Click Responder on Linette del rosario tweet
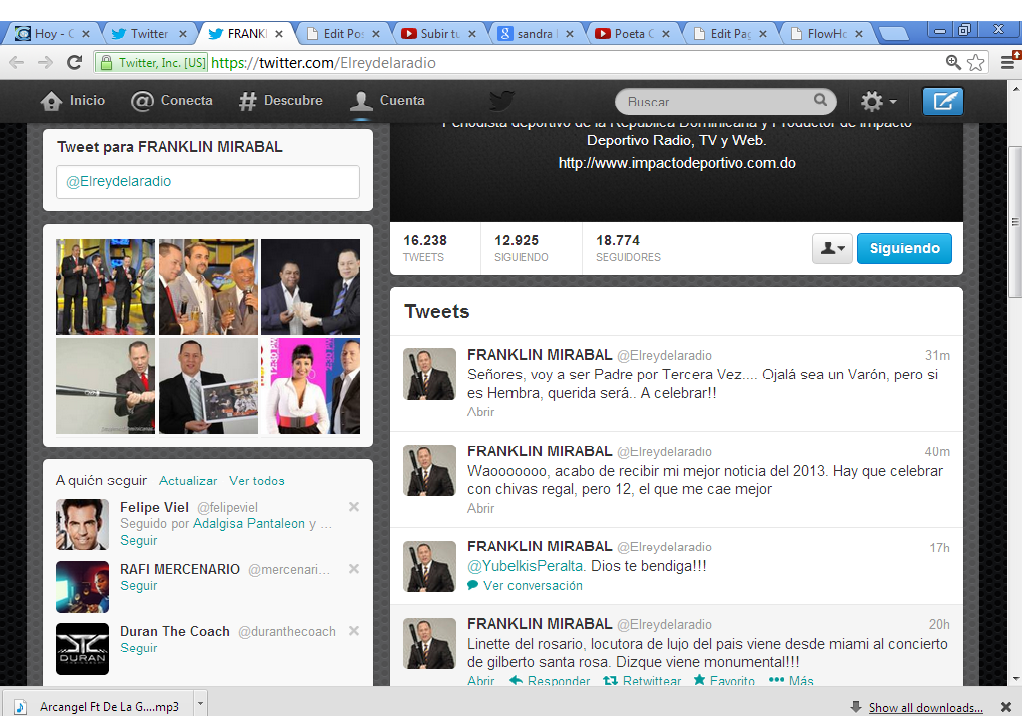This screenshot has width=1022, height=716. tap(549, 680)
